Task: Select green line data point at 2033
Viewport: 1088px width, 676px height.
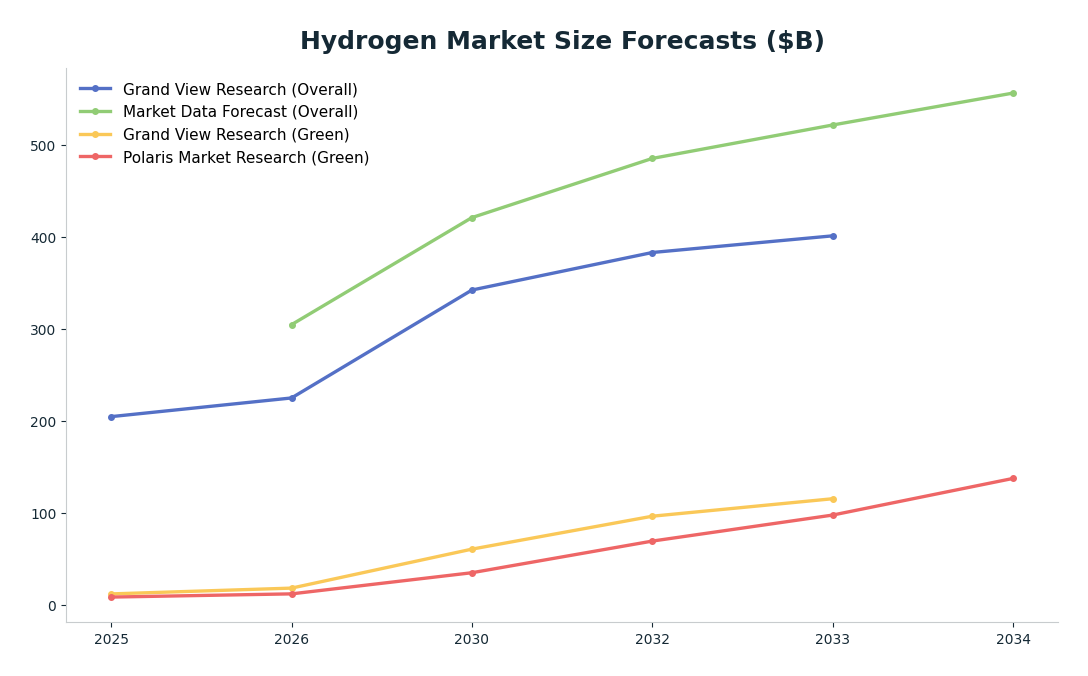Action: click(833, 125)
